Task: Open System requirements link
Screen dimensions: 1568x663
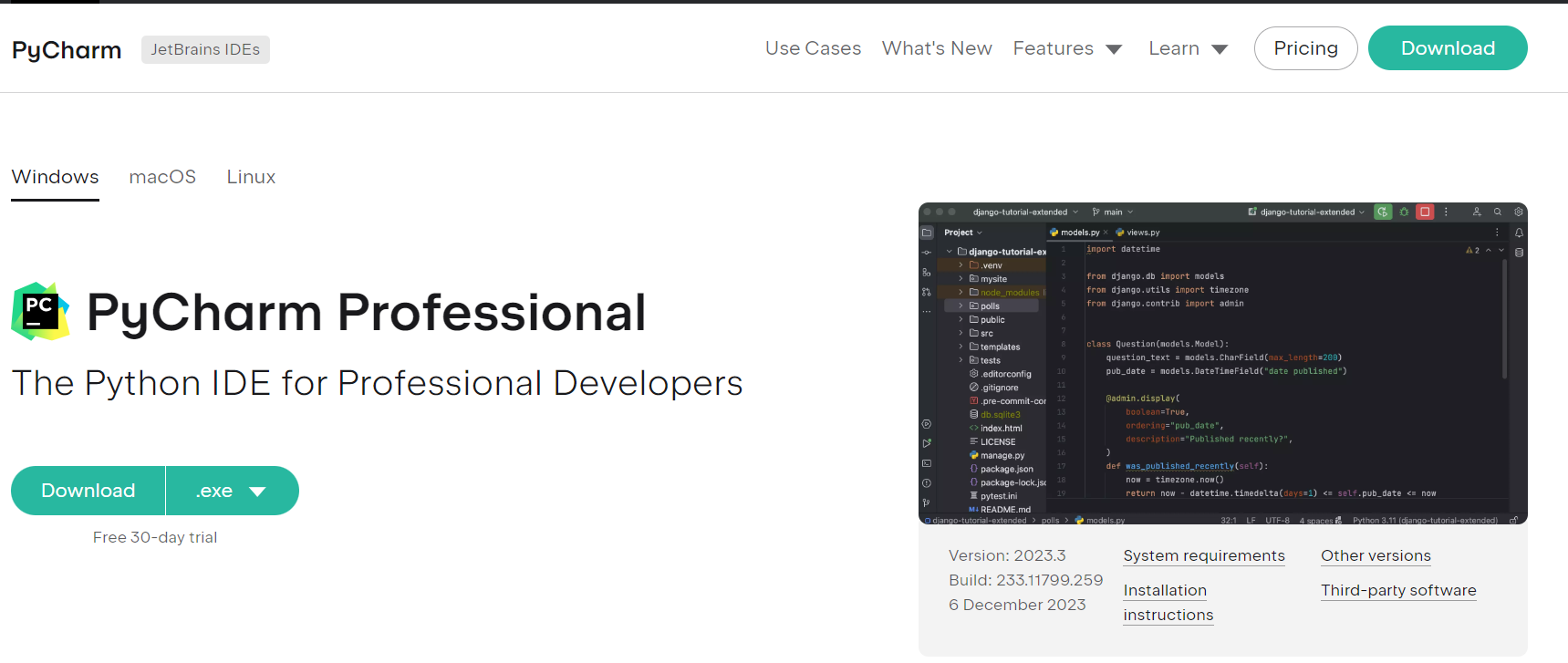Action: click(1204, 555)
